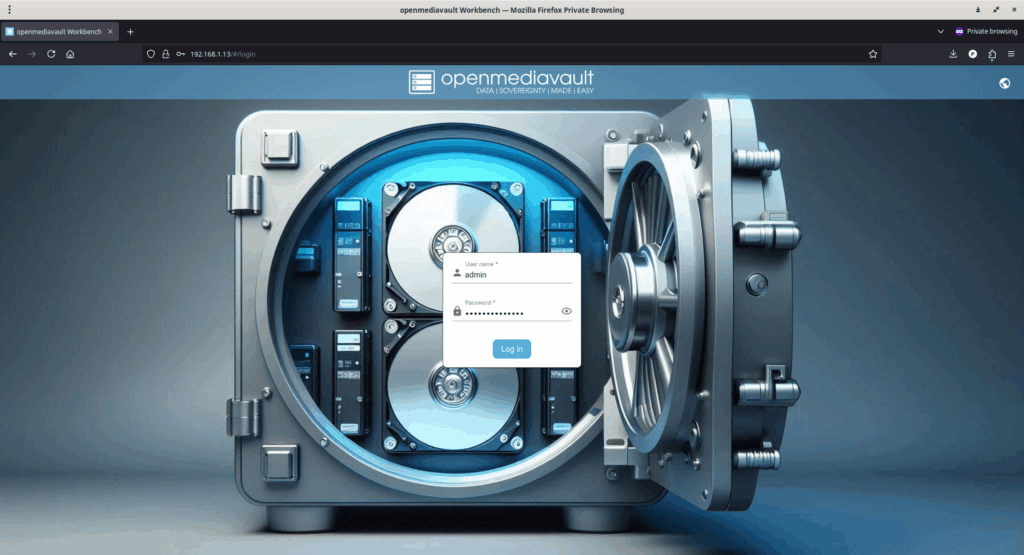
Task: Open saved password key icon
Action: [180, 54]
